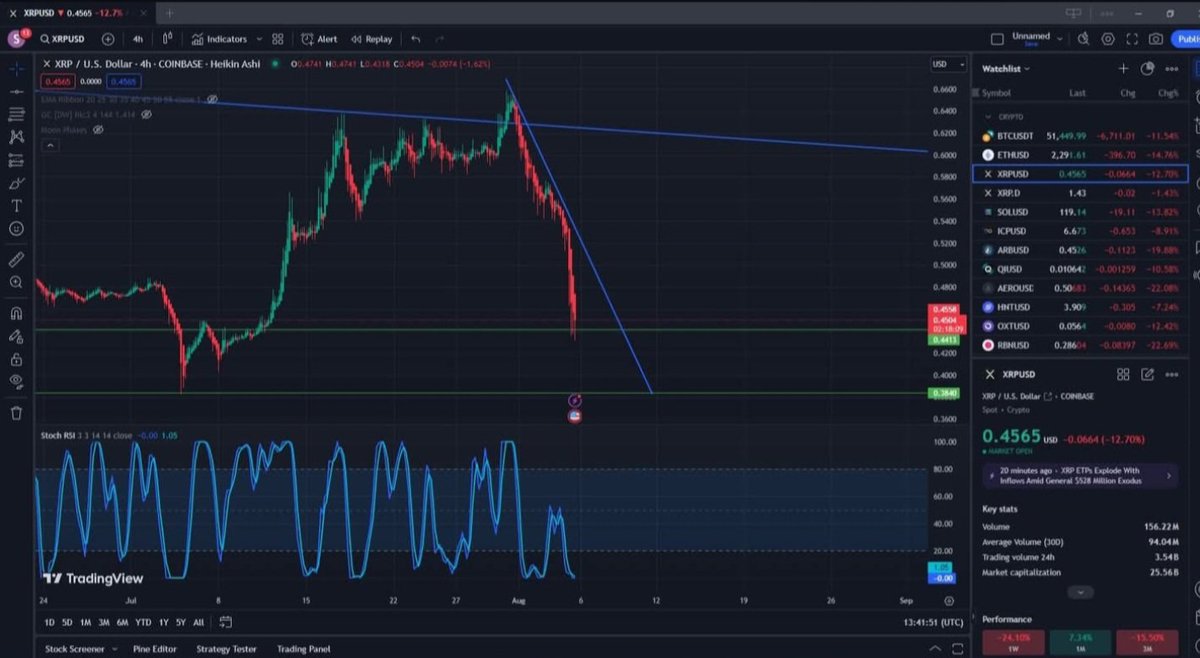Select the YTD date range
This screenshot has width=1200, height=658.
pyautogui.click(x=144, y=622)
